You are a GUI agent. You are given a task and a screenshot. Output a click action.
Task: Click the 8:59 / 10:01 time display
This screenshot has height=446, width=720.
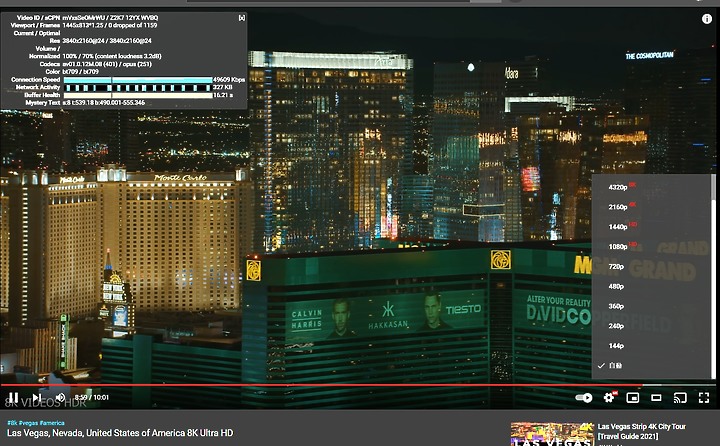(92, 397)
